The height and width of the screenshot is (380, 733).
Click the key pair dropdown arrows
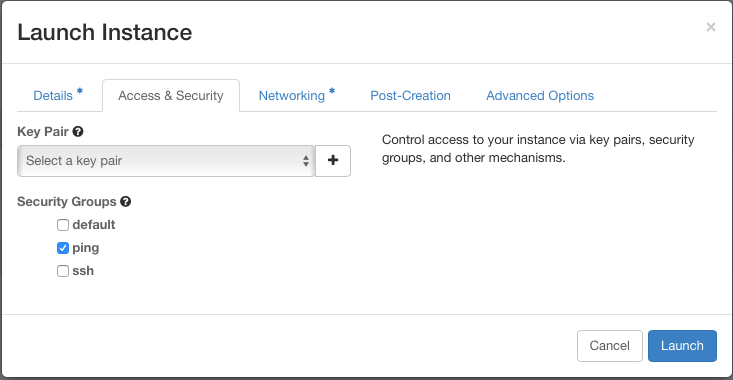coord(306,161)
